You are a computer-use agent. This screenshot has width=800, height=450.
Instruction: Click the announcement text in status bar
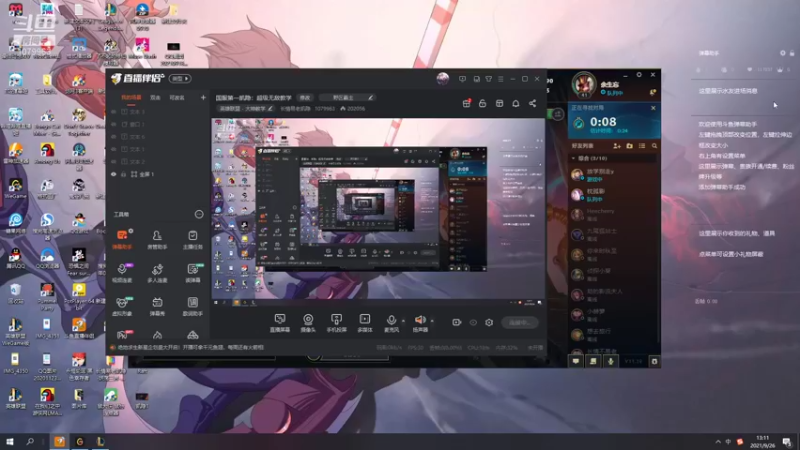coord(190,347)
